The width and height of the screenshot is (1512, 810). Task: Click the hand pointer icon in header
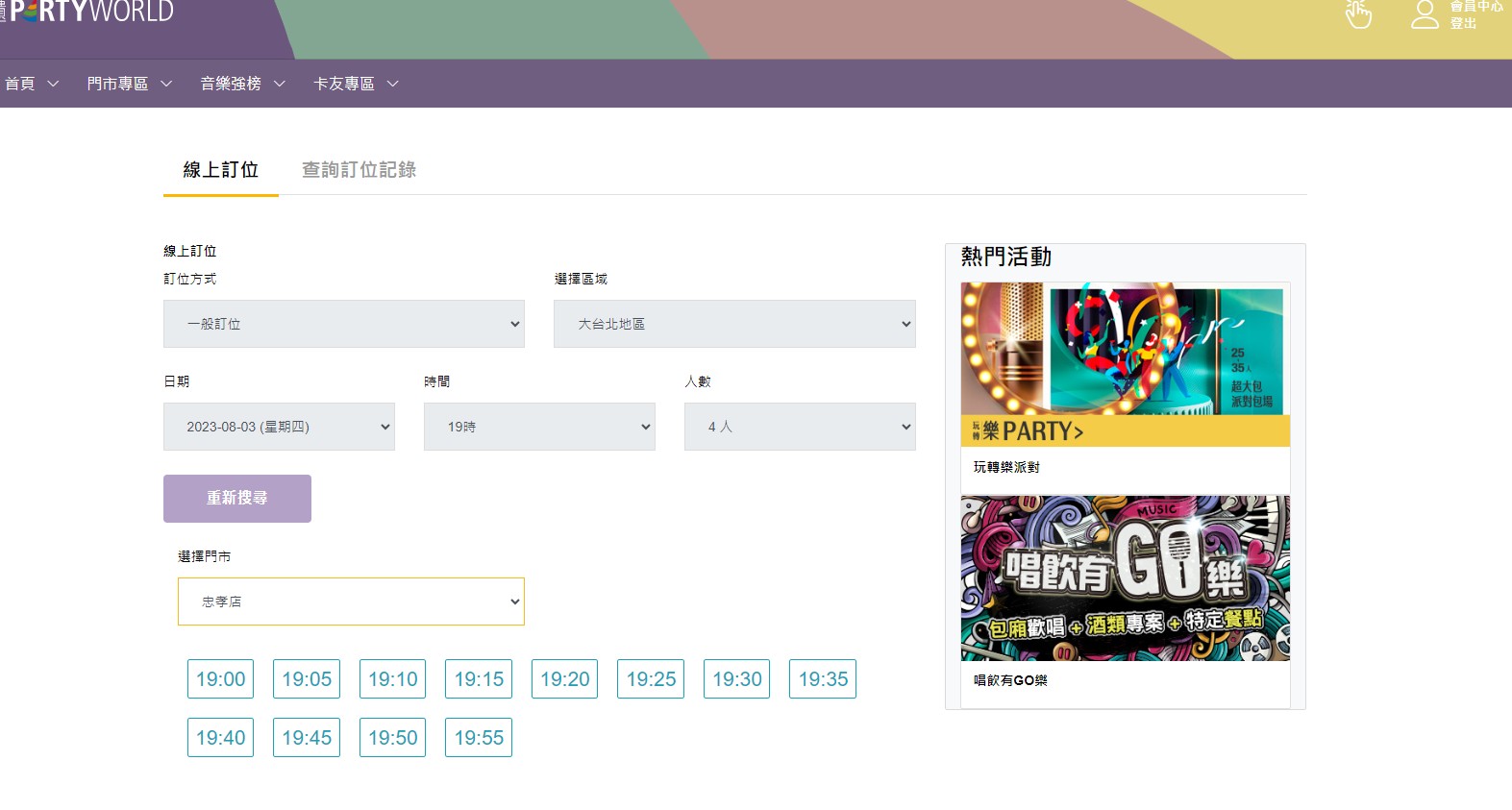(x=1358, y=14)
